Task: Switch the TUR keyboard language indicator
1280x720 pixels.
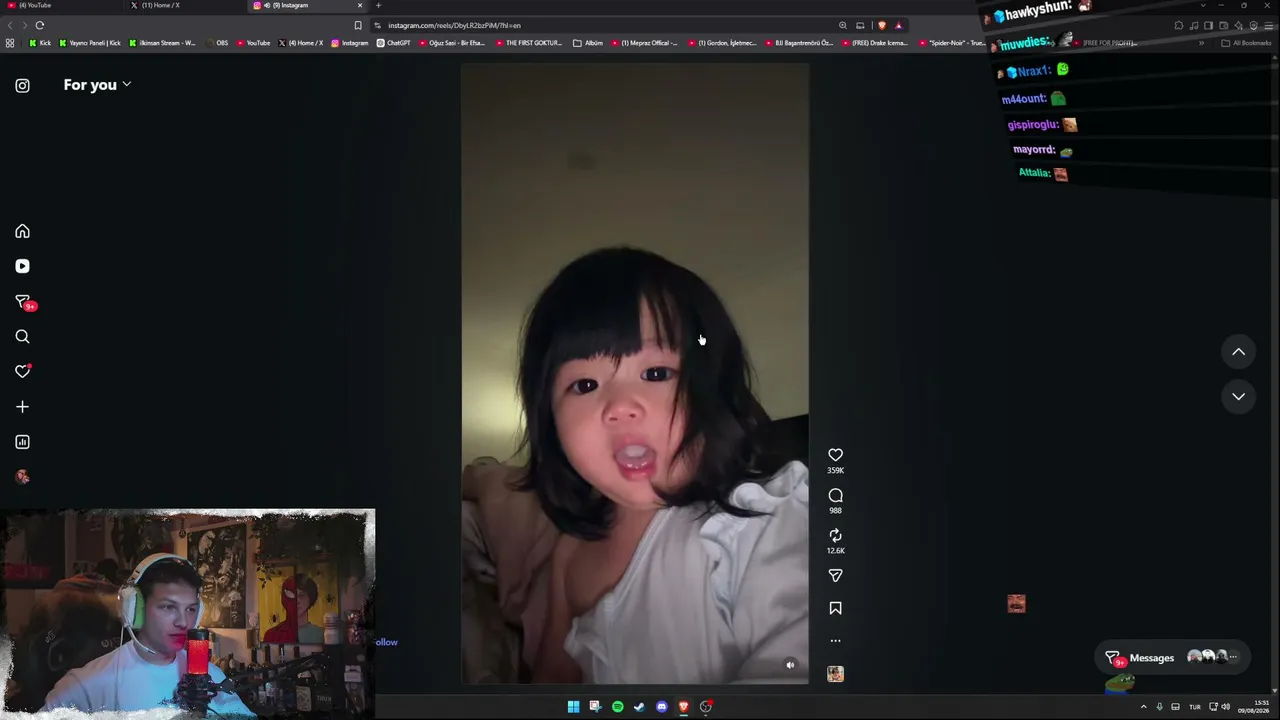Action: (x=1194, y=707)
